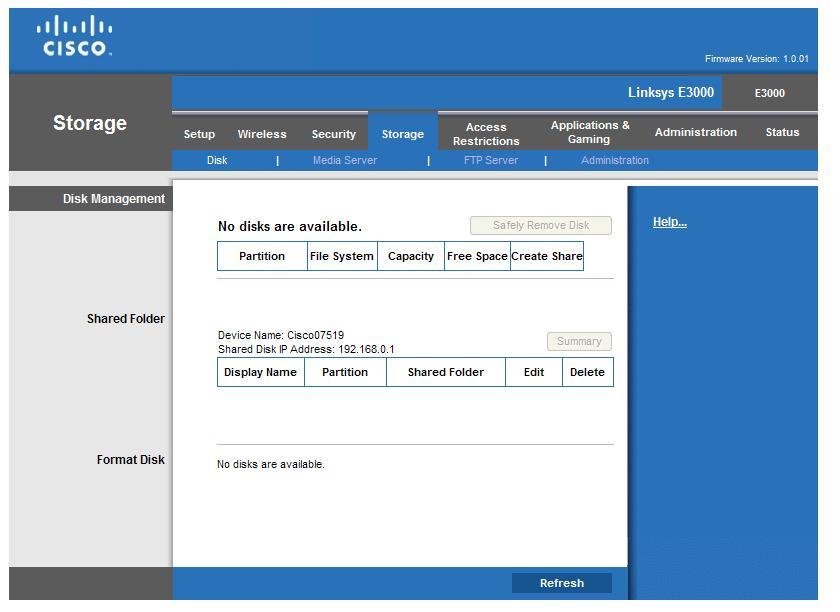Open Storage Administration sub-tab
Screen dimensions: 840x612
click(615, 160)
